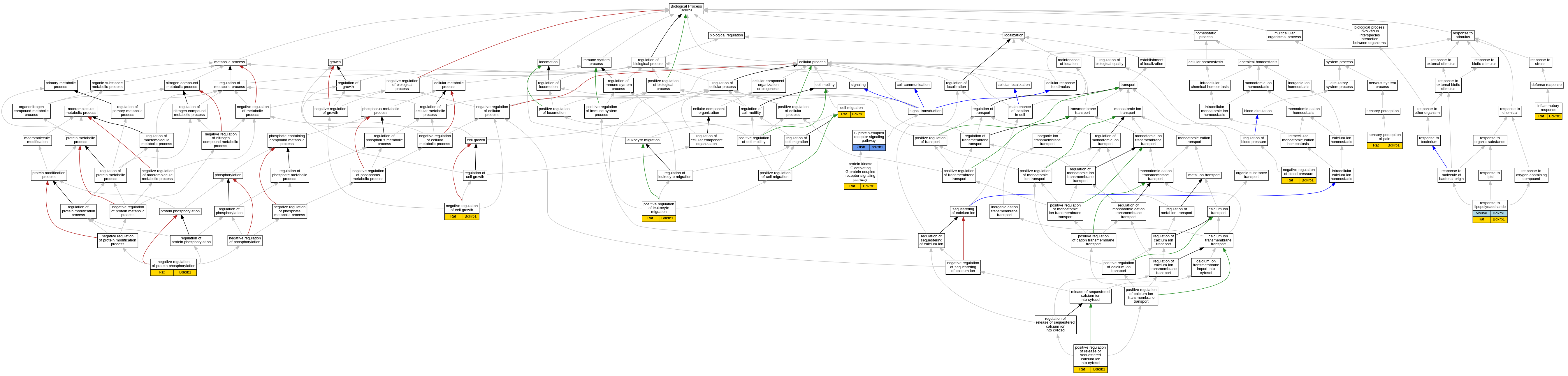Click the 'locomotion' node
The width and height of the screenshot is (1568, 376).
pyautogui.click(x=548, y=62)
